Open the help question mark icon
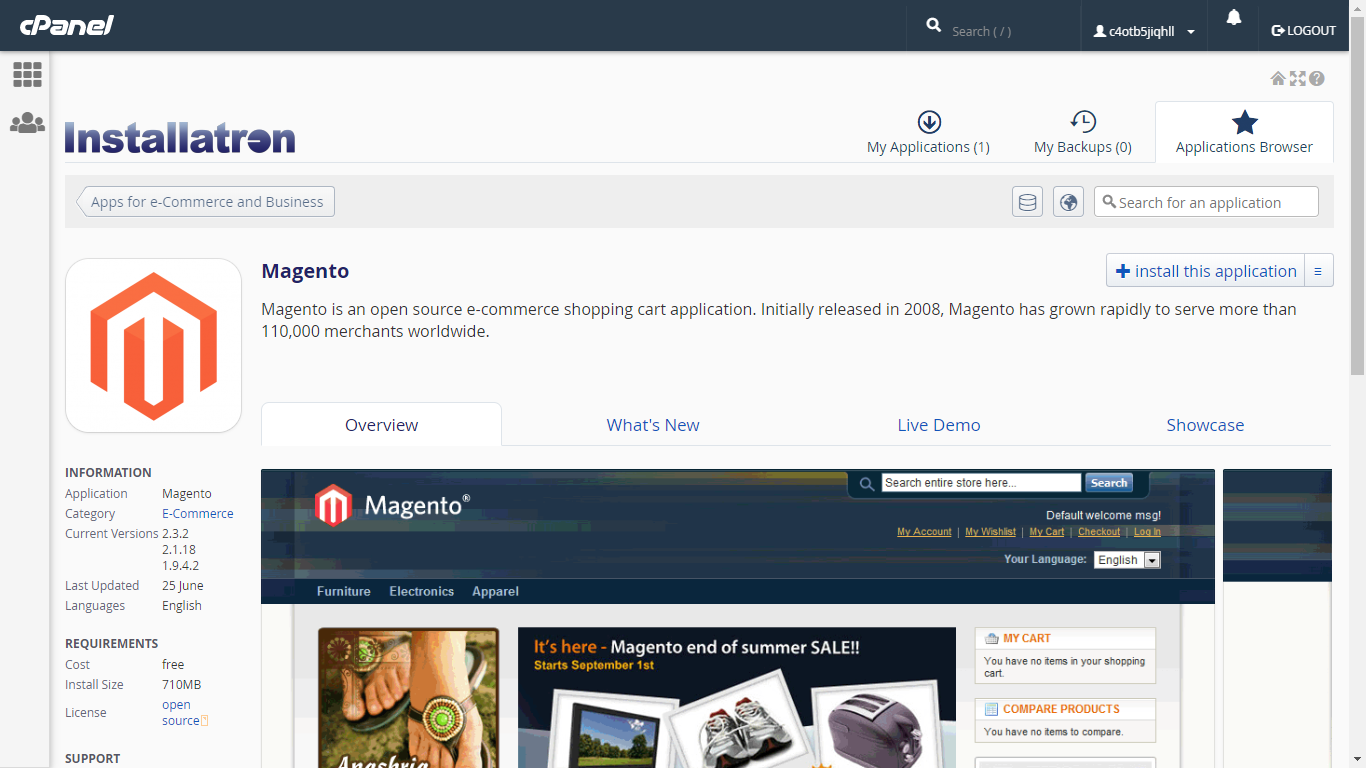Image resolution: width=1366 pixels, height=768 pixels. point(1317,78)
